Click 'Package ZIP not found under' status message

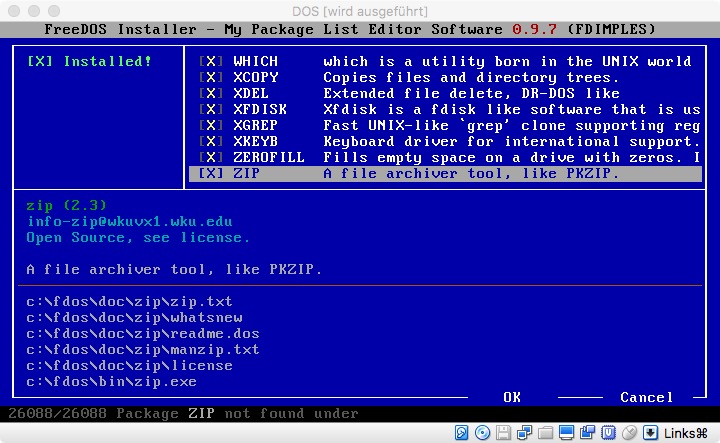237,414
